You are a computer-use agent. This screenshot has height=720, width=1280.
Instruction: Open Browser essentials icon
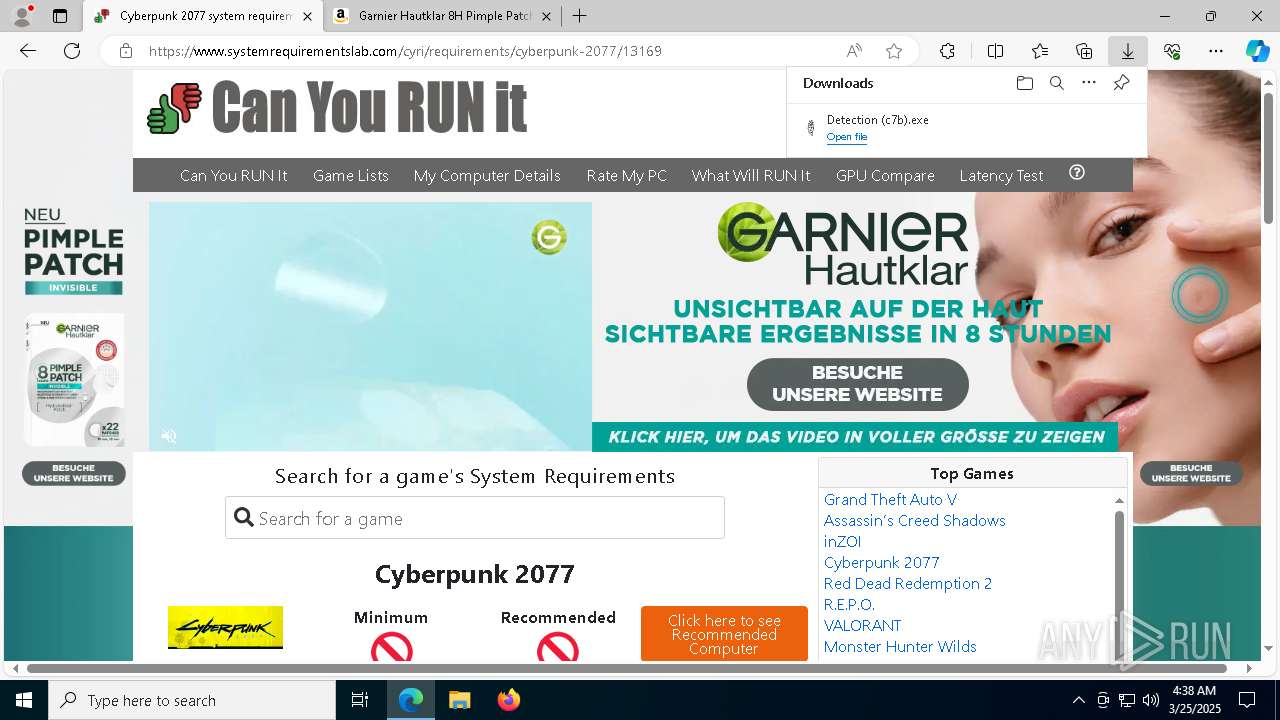tap(1172, 51)
